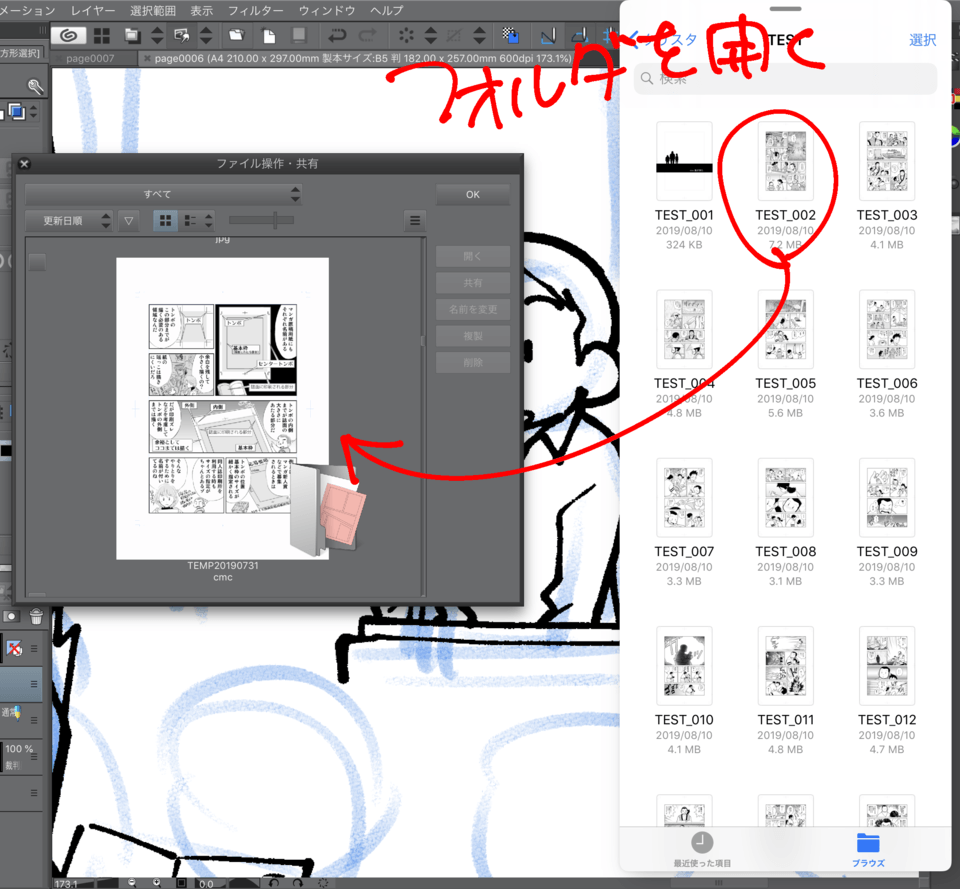The width and height of the screenshot is (960, 889).
Task: Switch file dialog to list detail view
Action: tap(191, 221)
